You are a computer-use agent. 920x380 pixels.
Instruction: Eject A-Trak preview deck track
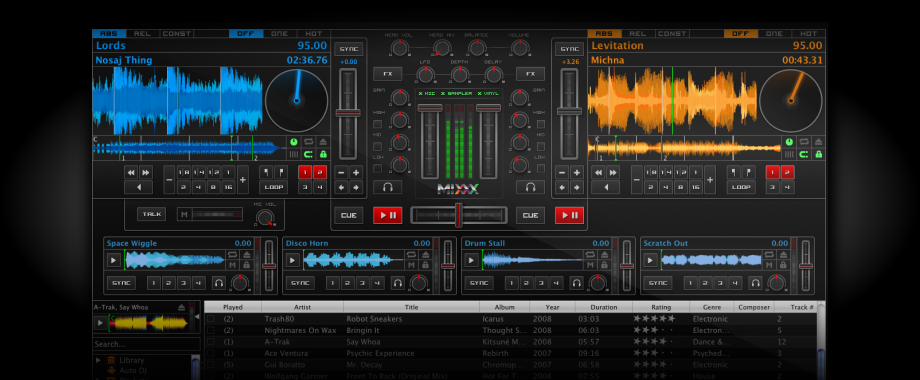[x=181, y=307]
